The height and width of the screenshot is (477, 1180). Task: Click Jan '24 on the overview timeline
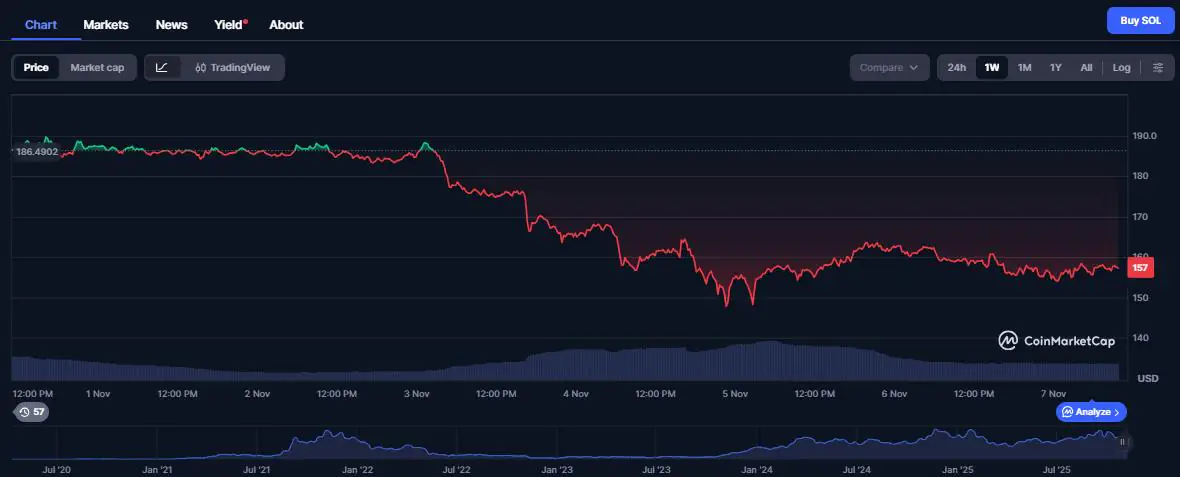tap(757, 469)
